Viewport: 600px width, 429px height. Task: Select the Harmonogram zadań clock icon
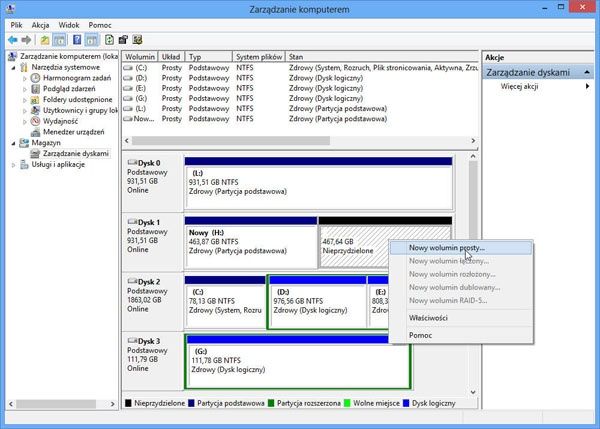(x=35, y=78)
